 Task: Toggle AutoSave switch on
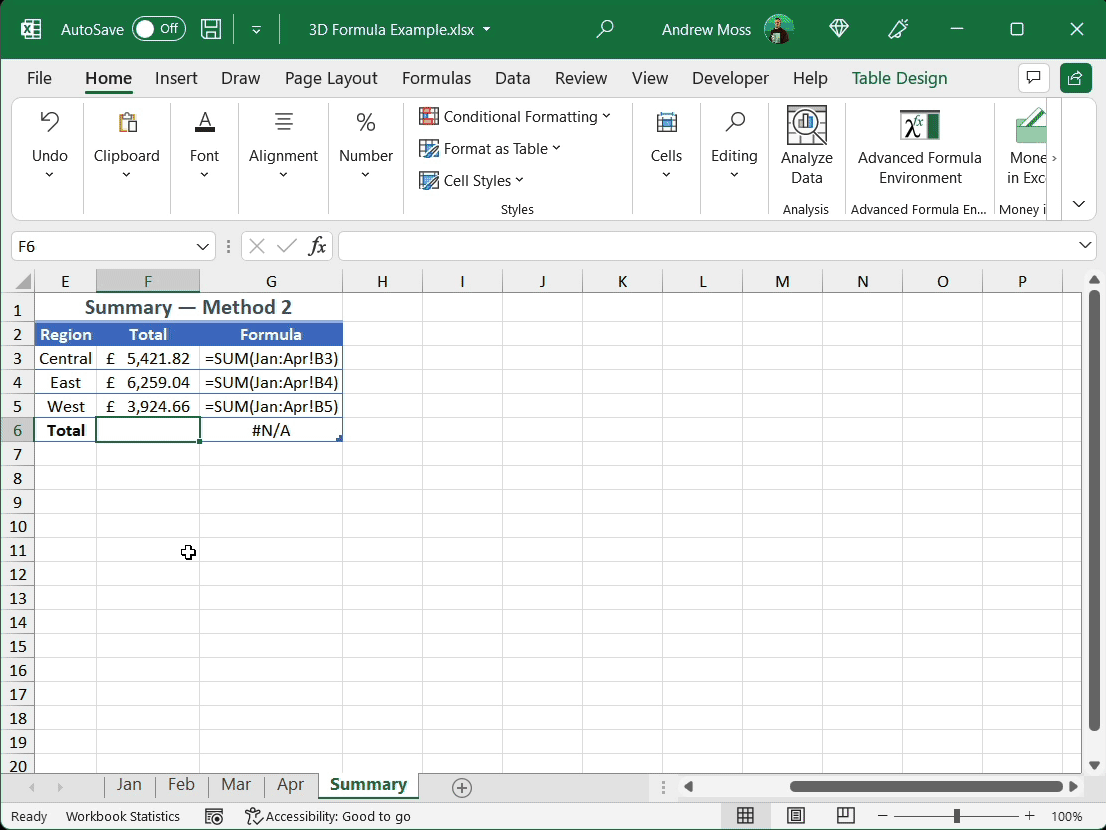click(159, 29)
